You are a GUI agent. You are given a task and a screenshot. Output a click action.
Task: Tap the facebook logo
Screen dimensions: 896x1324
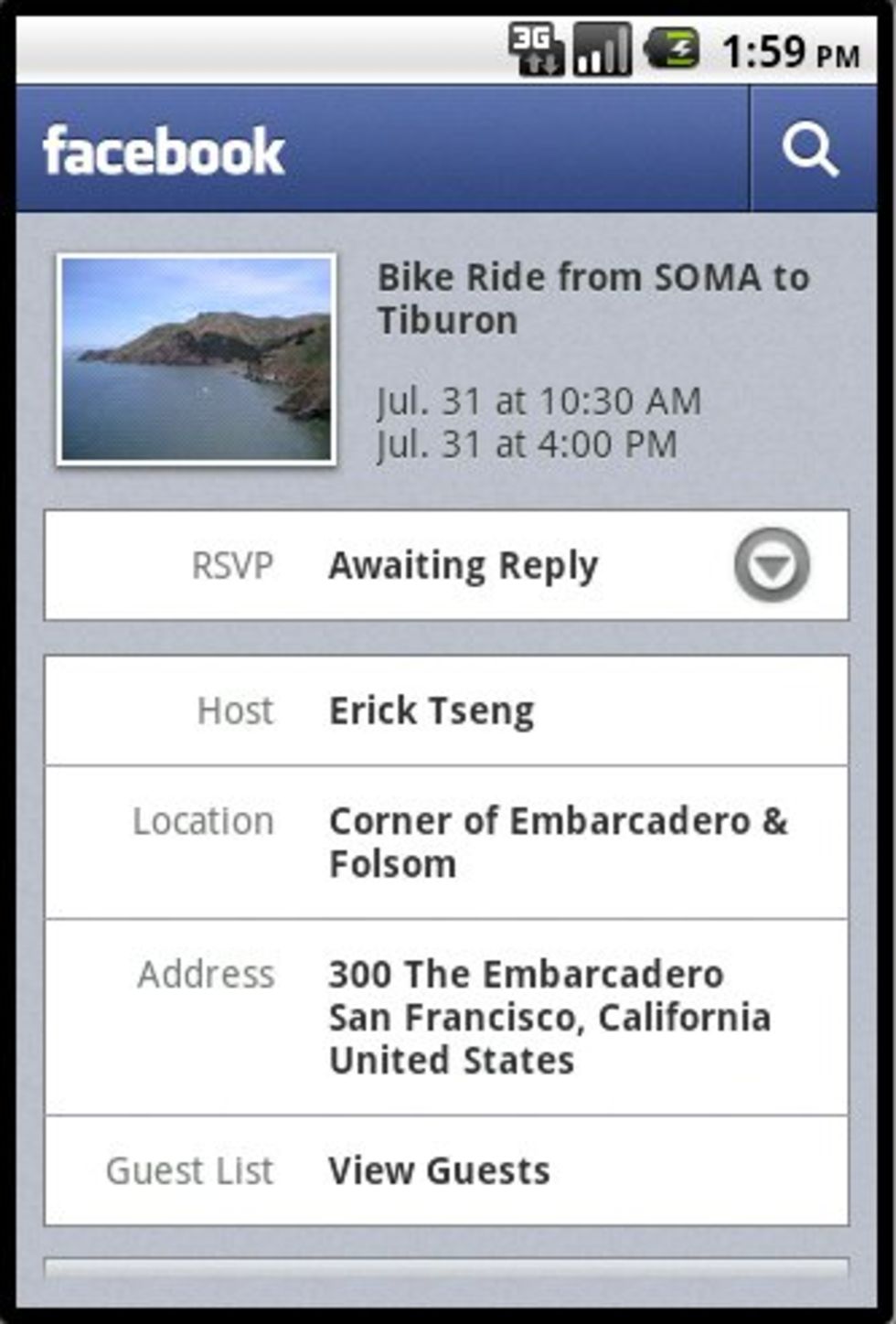(x=164, y=151)
